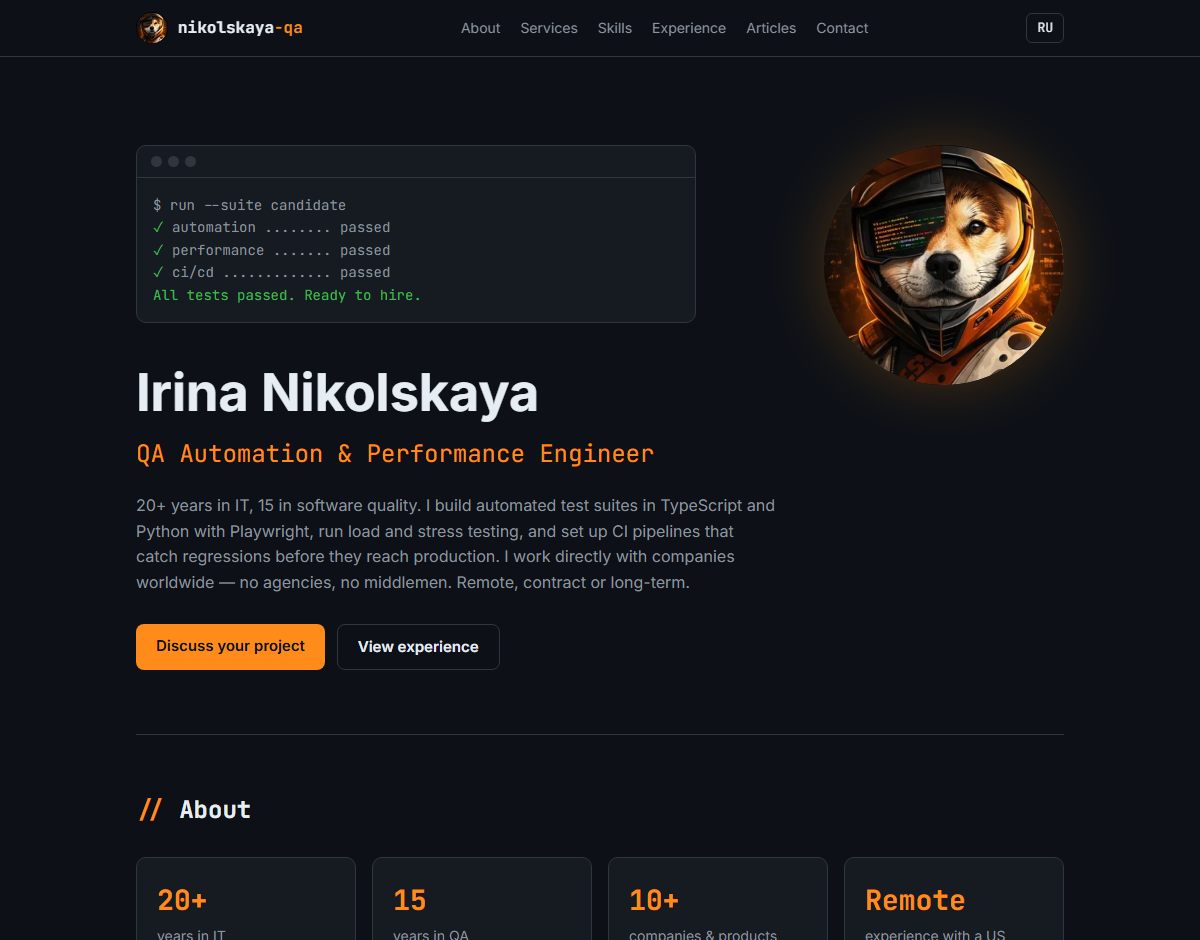Screen dimensions: 1200x940
Task: Click the '15' years in QA stat value
Action: 410,900
